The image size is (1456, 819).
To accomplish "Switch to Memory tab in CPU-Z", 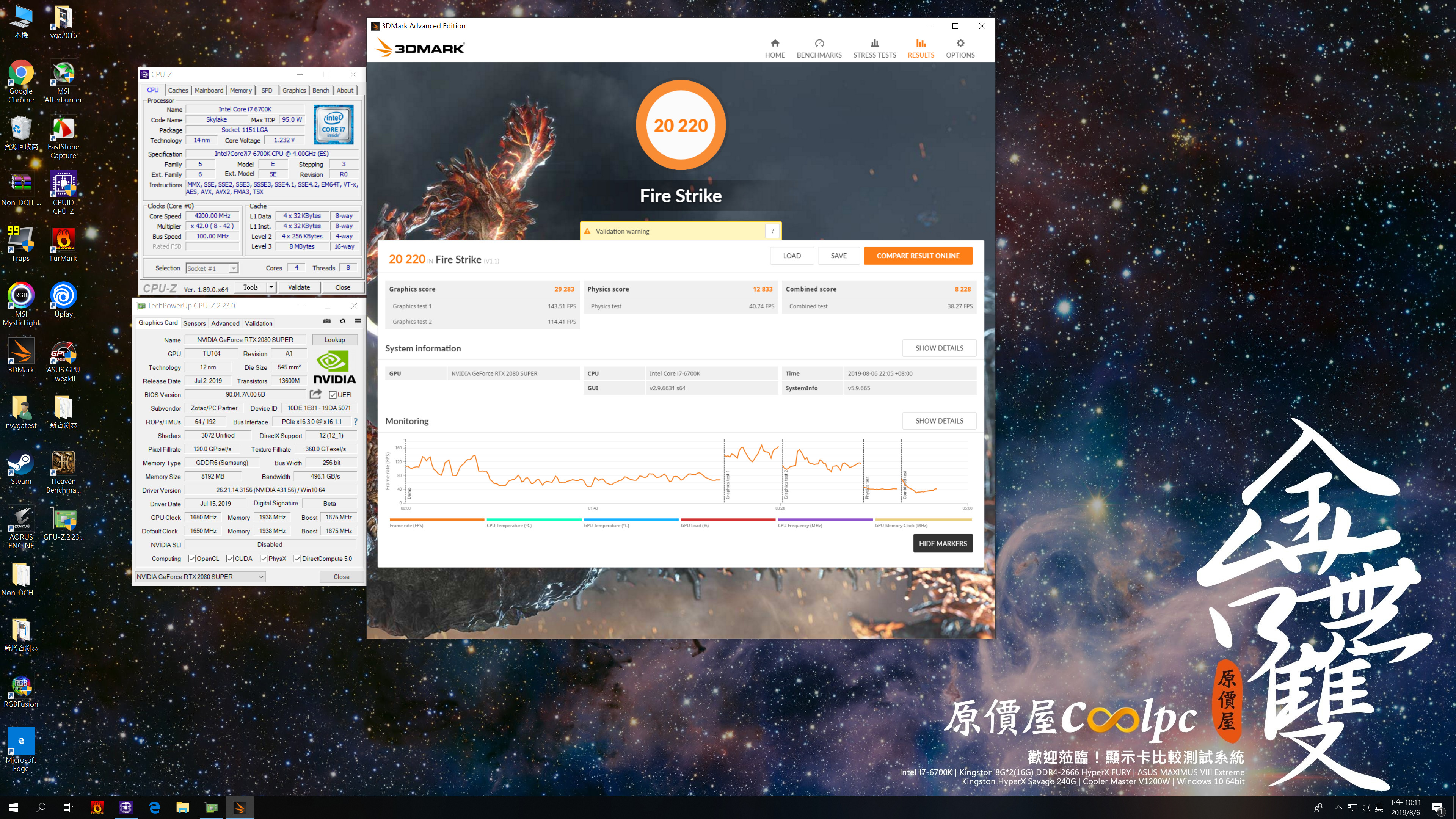I will pos(241,91).
